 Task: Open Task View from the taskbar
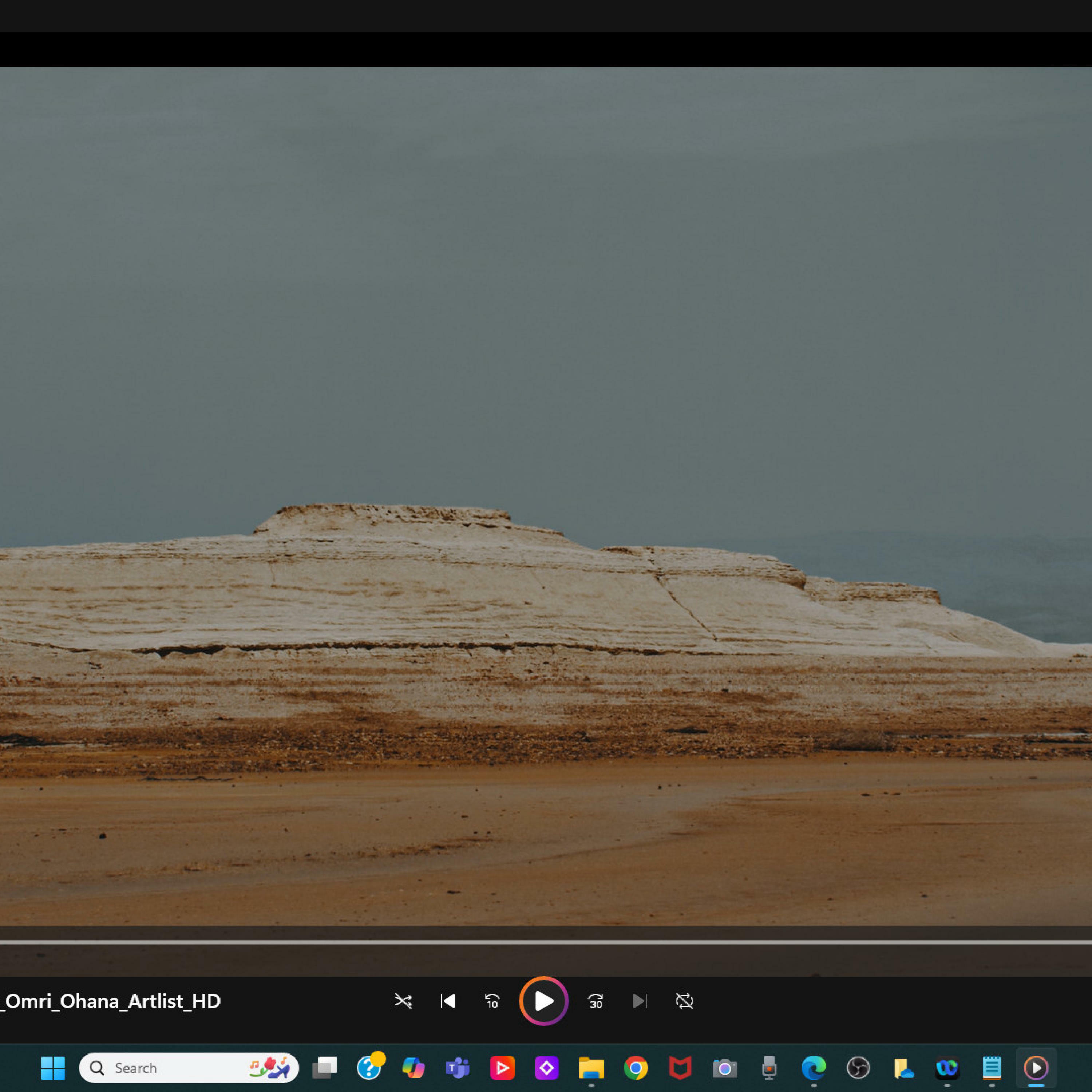pos(324,1068)
